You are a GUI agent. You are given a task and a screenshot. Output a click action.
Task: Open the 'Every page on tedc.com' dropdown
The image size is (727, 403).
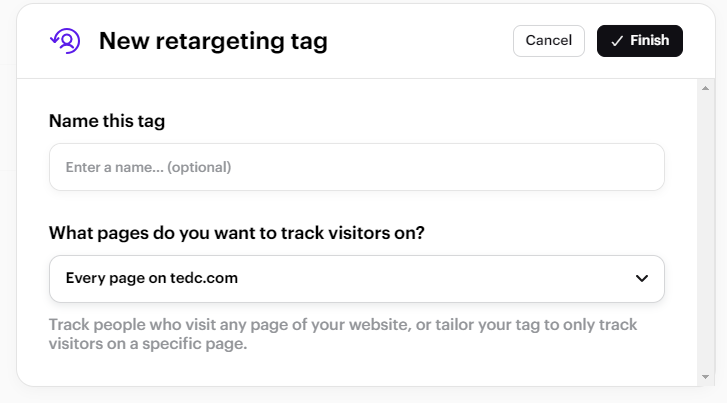357,279
